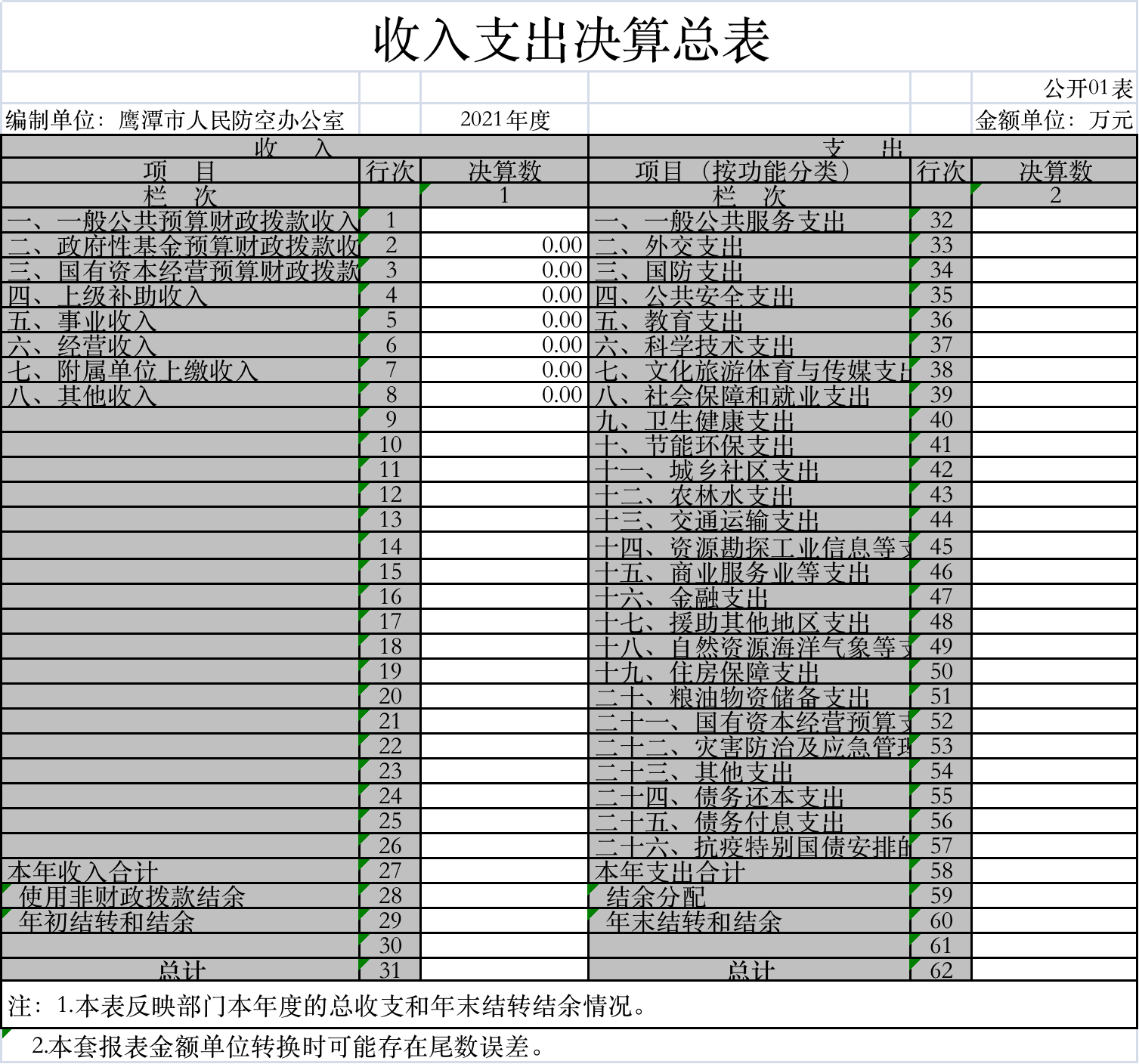Viewport: 1139px width, 1064px height.
Task: Select the 三、国防支出 cell
Action: 750,271
